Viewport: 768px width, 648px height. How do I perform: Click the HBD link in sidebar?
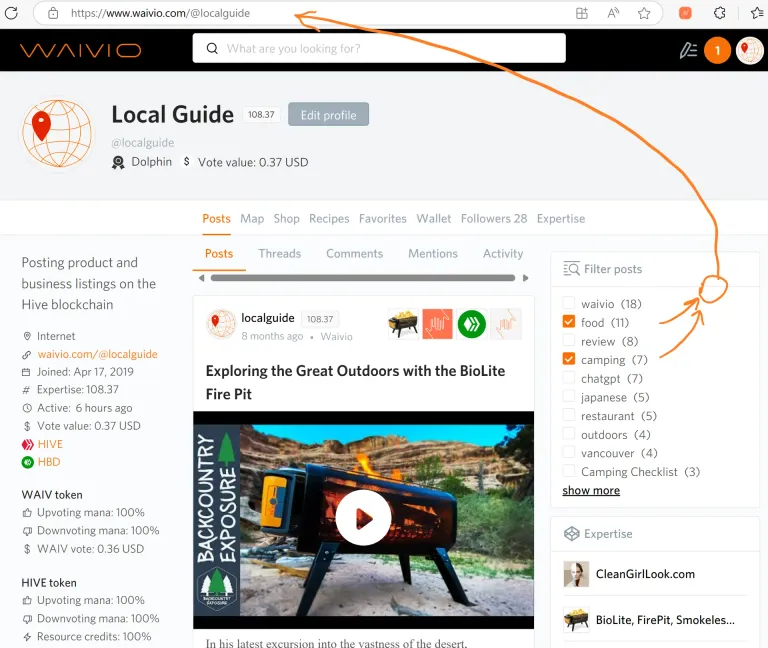(48, 462)
